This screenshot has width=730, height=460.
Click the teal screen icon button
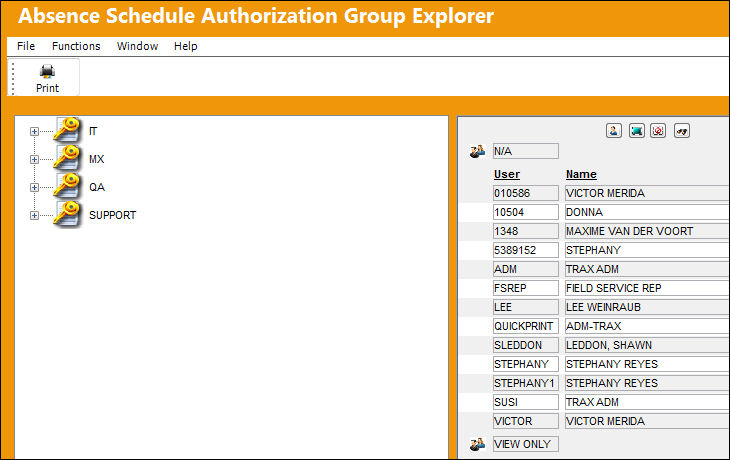point(636,131)
